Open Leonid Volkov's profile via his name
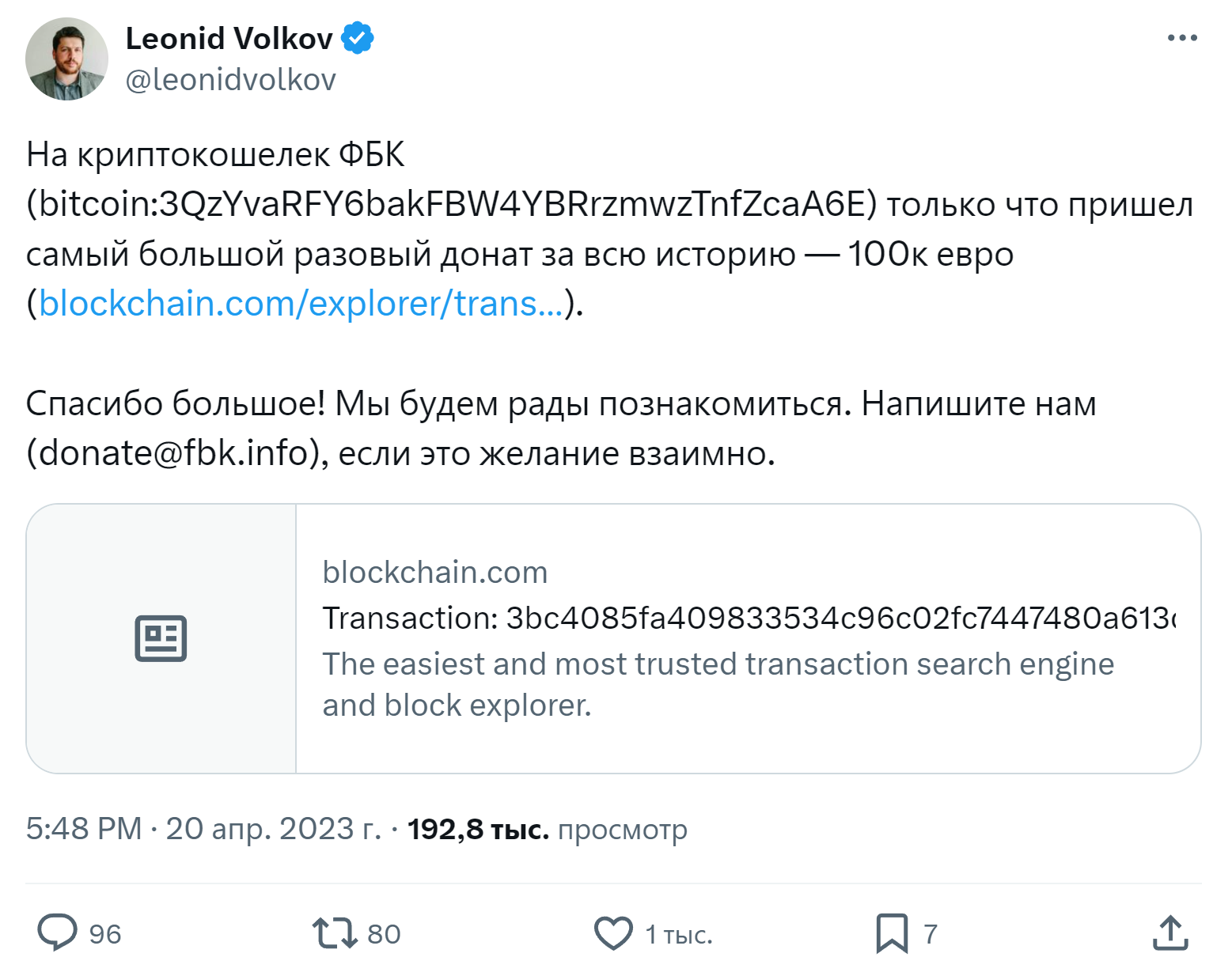 (229, 37)
